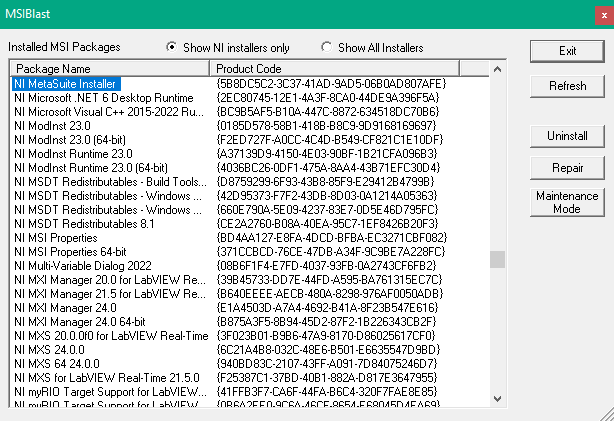Click the Repair button

tap(567, 168)
